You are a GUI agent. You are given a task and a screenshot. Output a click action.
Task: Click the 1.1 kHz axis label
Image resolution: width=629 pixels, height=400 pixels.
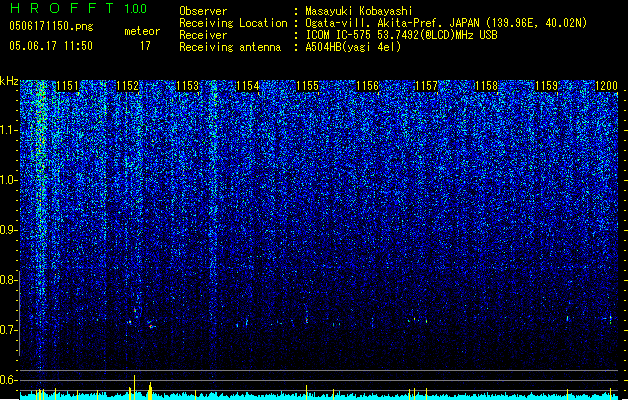click(9, 131)
